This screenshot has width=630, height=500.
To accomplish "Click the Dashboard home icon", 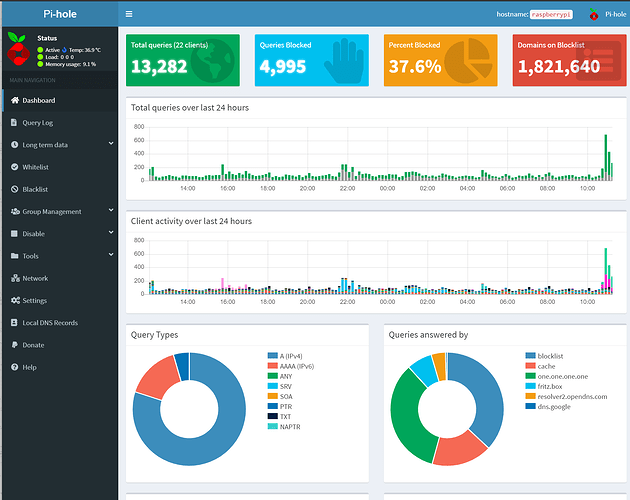I will (x=14, y=101).
